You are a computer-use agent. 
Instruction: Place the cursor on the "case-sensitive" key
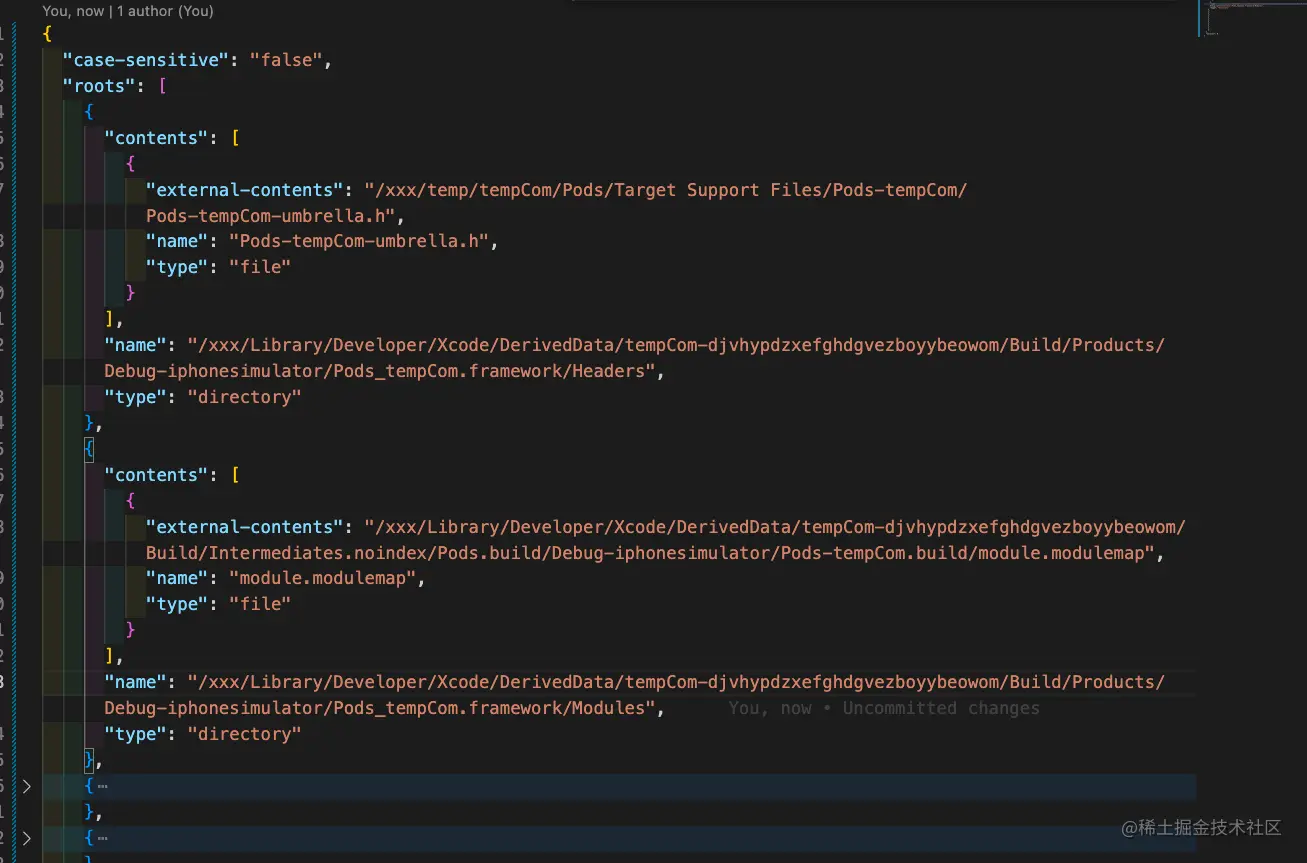[x=145, y=60]
